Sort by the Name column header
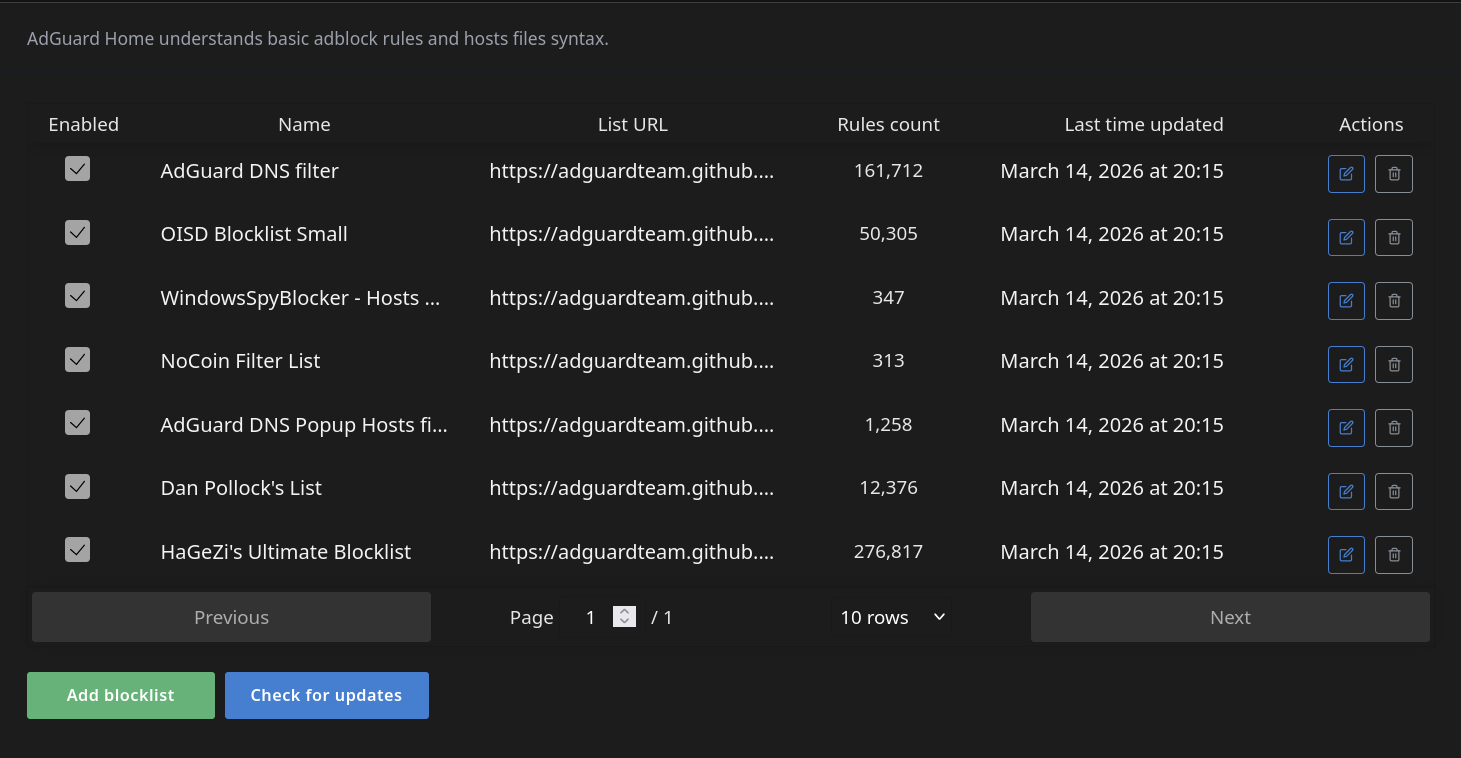Screen dimensions: 1461x758 [x=304, y=124]
